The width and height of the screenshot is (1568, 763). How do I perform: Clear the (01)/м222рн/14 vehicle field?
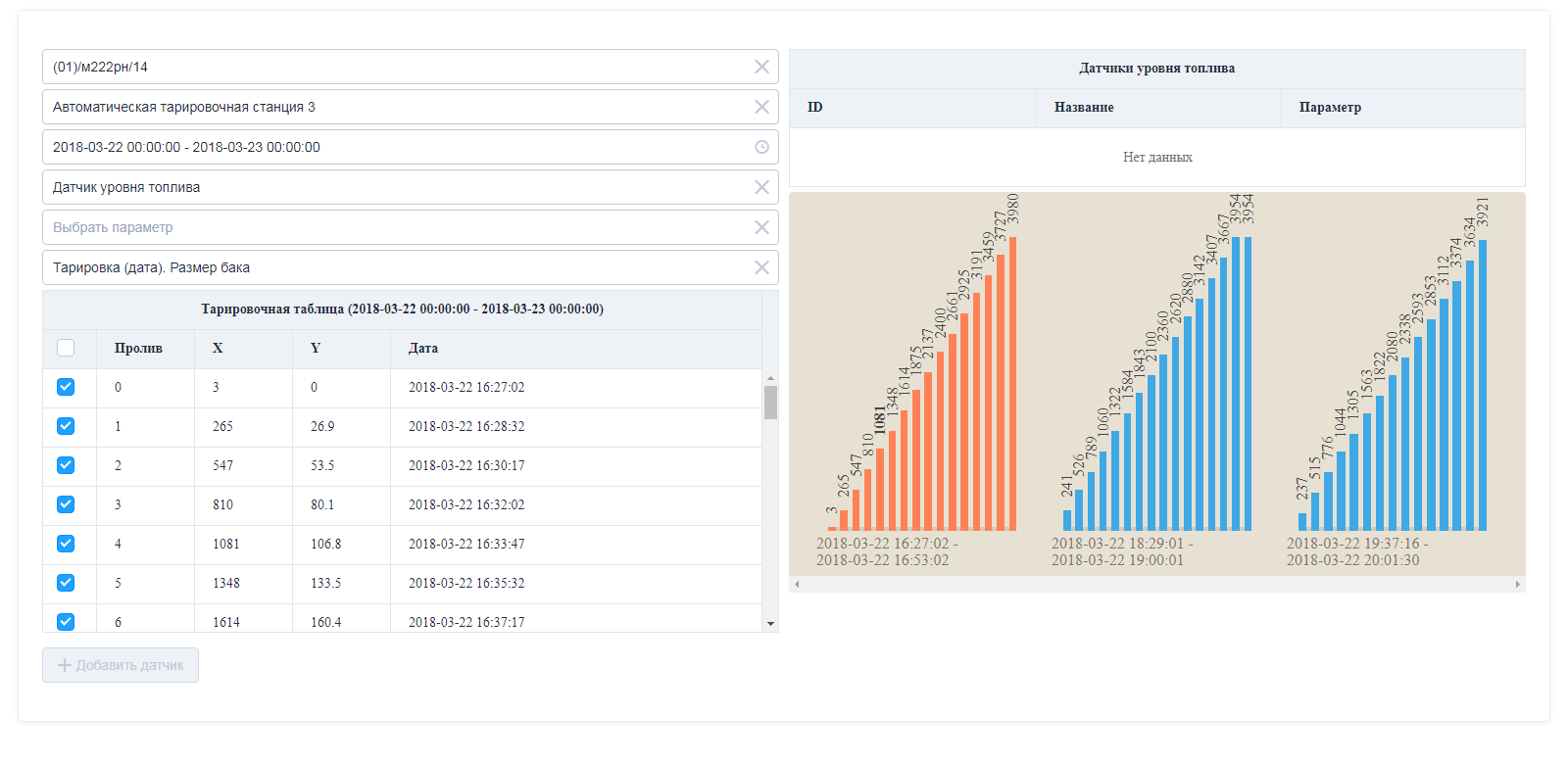pyautogui.click(x=761, y=67)
